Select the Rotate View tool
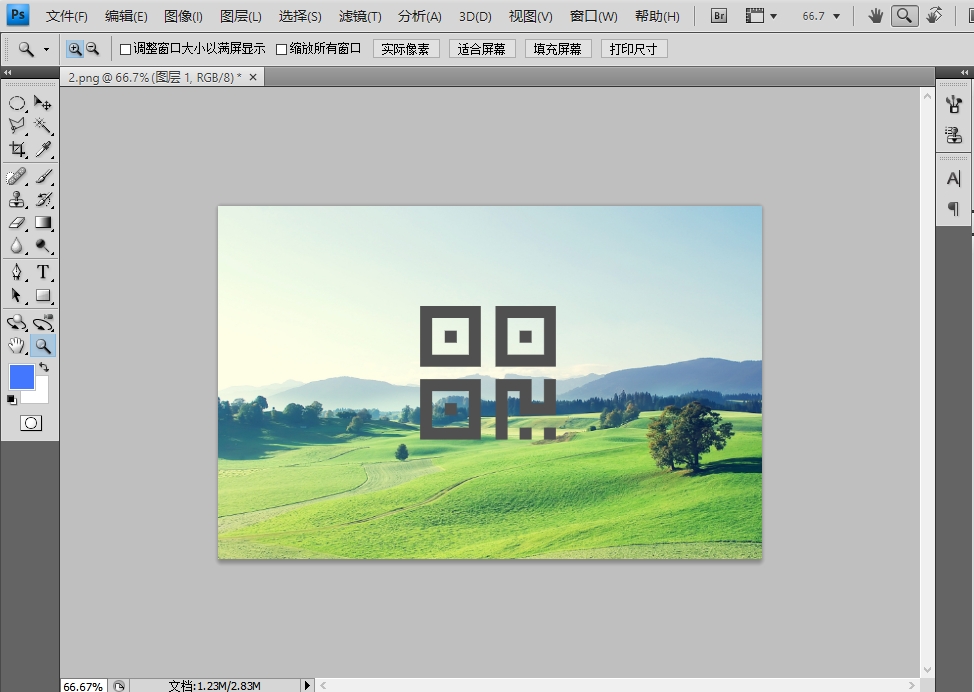The image size is (974, 692). tap(934, 16)
